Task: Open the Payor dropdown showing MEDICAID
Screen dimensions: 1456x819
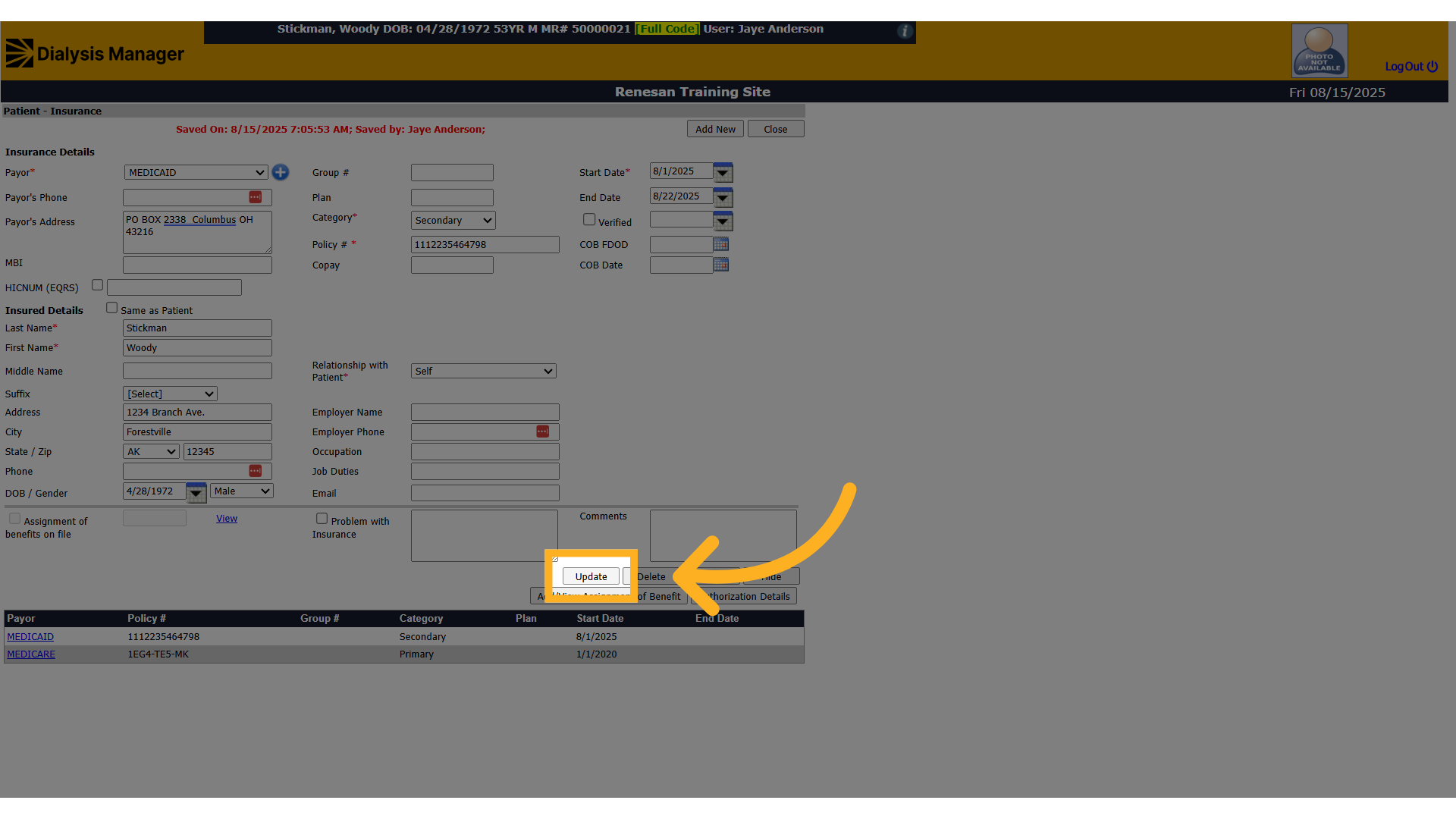Action: [x=196, y=172]
